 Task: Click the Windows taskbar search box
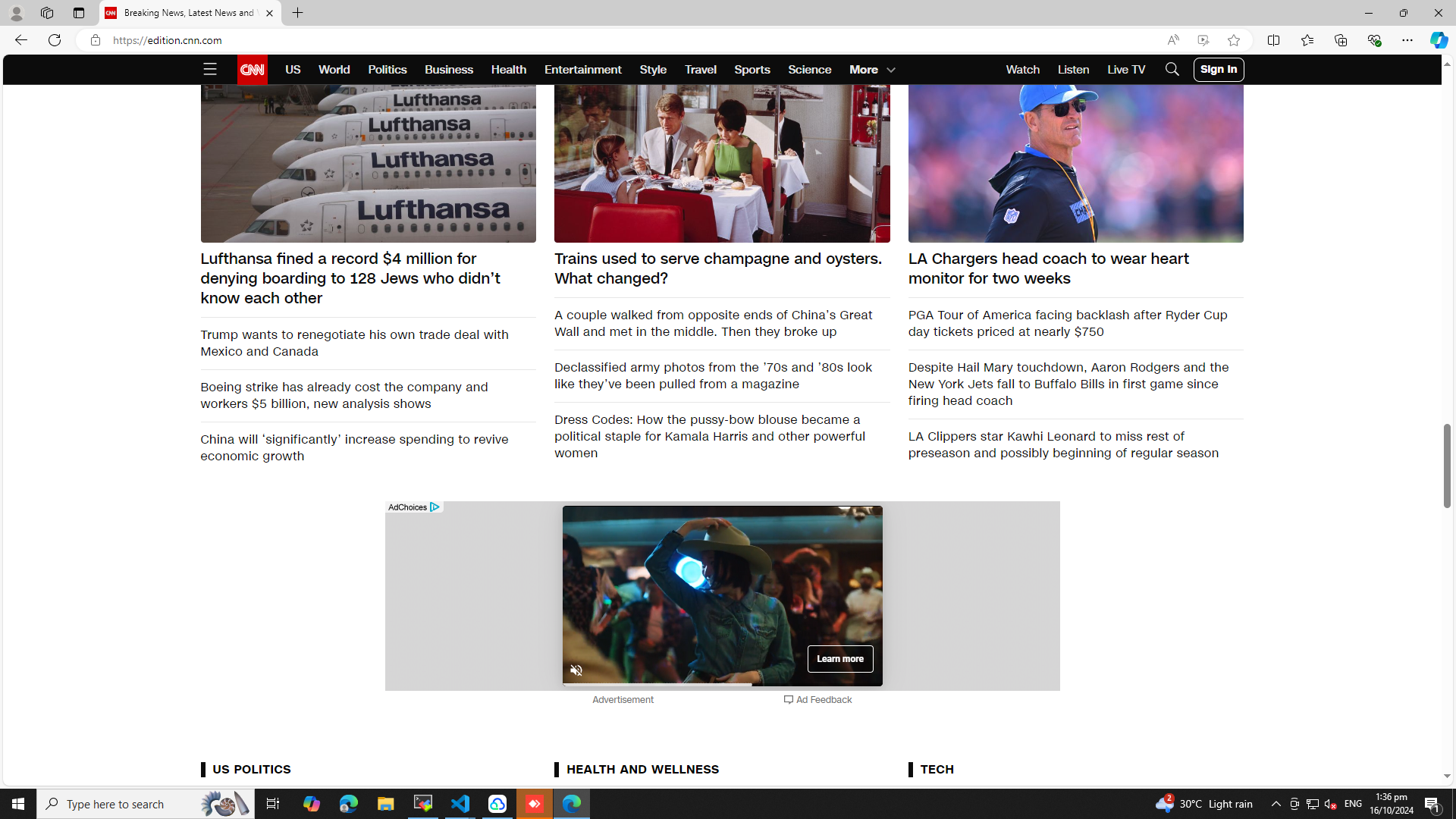(146, 804)
